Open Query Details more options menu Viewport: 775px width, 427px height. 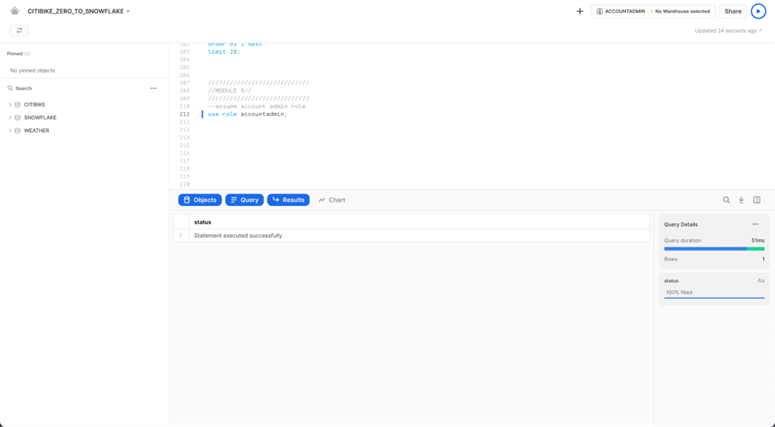(755, 224)
